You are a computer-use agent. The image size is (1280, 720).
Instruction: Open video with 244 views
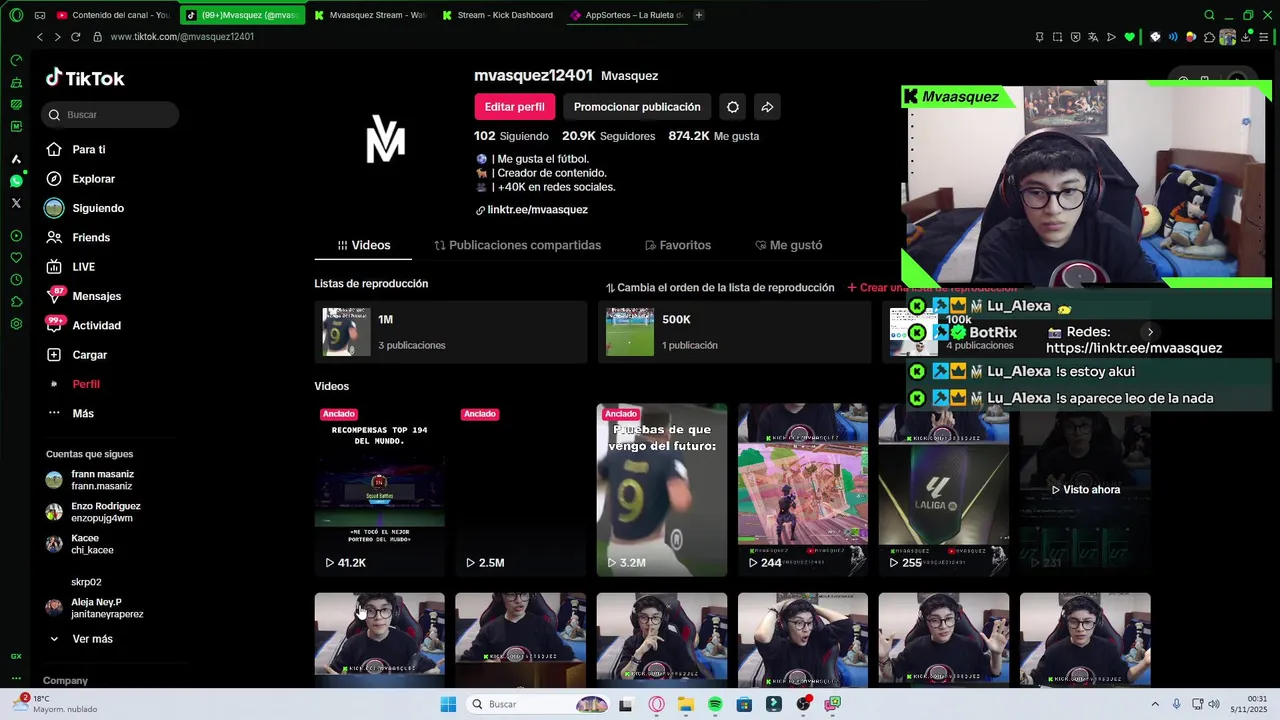(803, 490)
